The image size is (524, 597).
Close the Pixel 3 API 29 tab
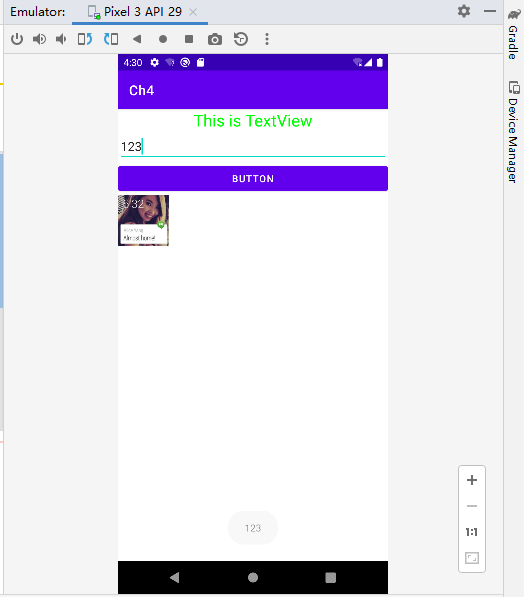[x=193, y=12]
